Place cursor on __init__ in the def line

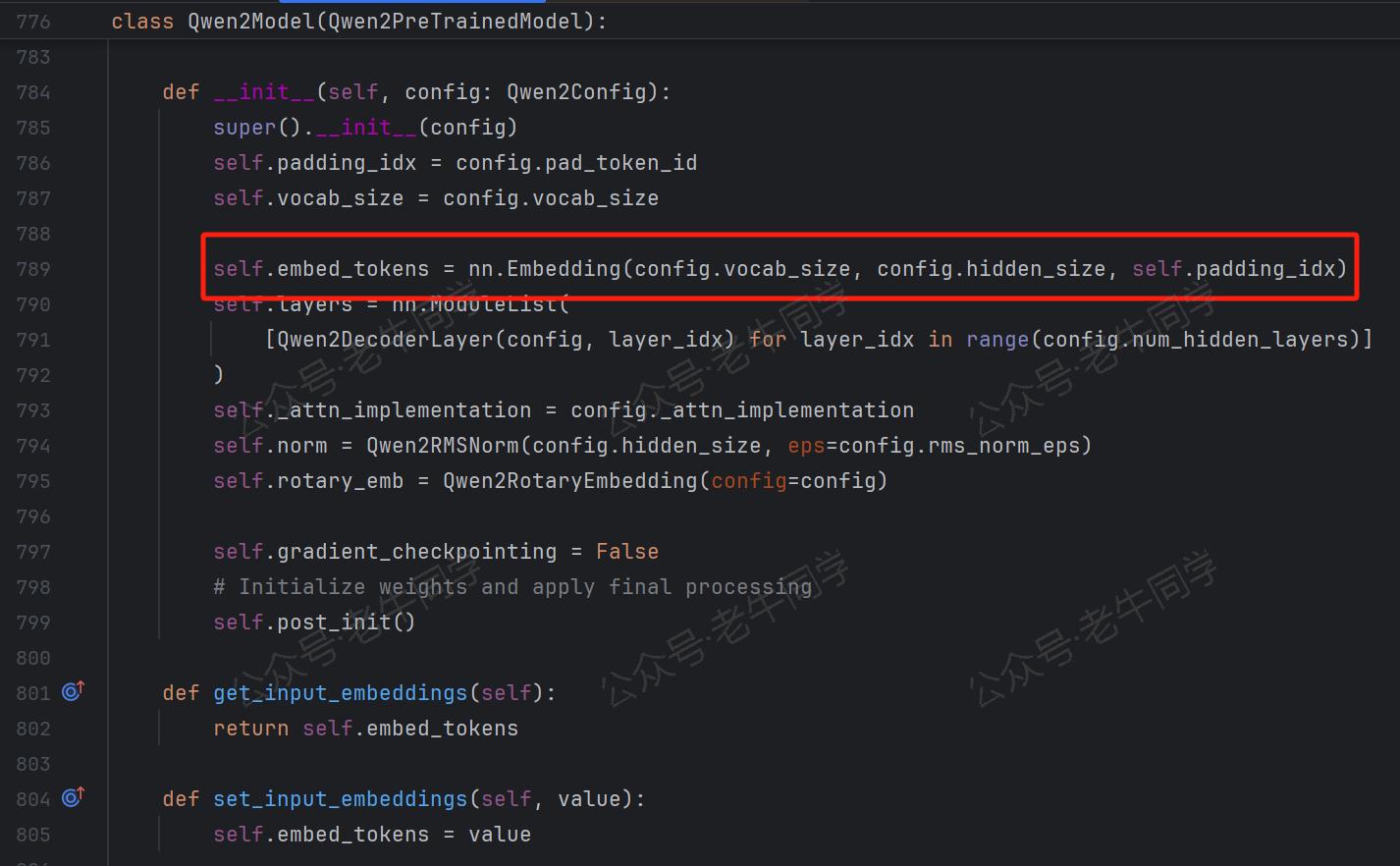264,92
